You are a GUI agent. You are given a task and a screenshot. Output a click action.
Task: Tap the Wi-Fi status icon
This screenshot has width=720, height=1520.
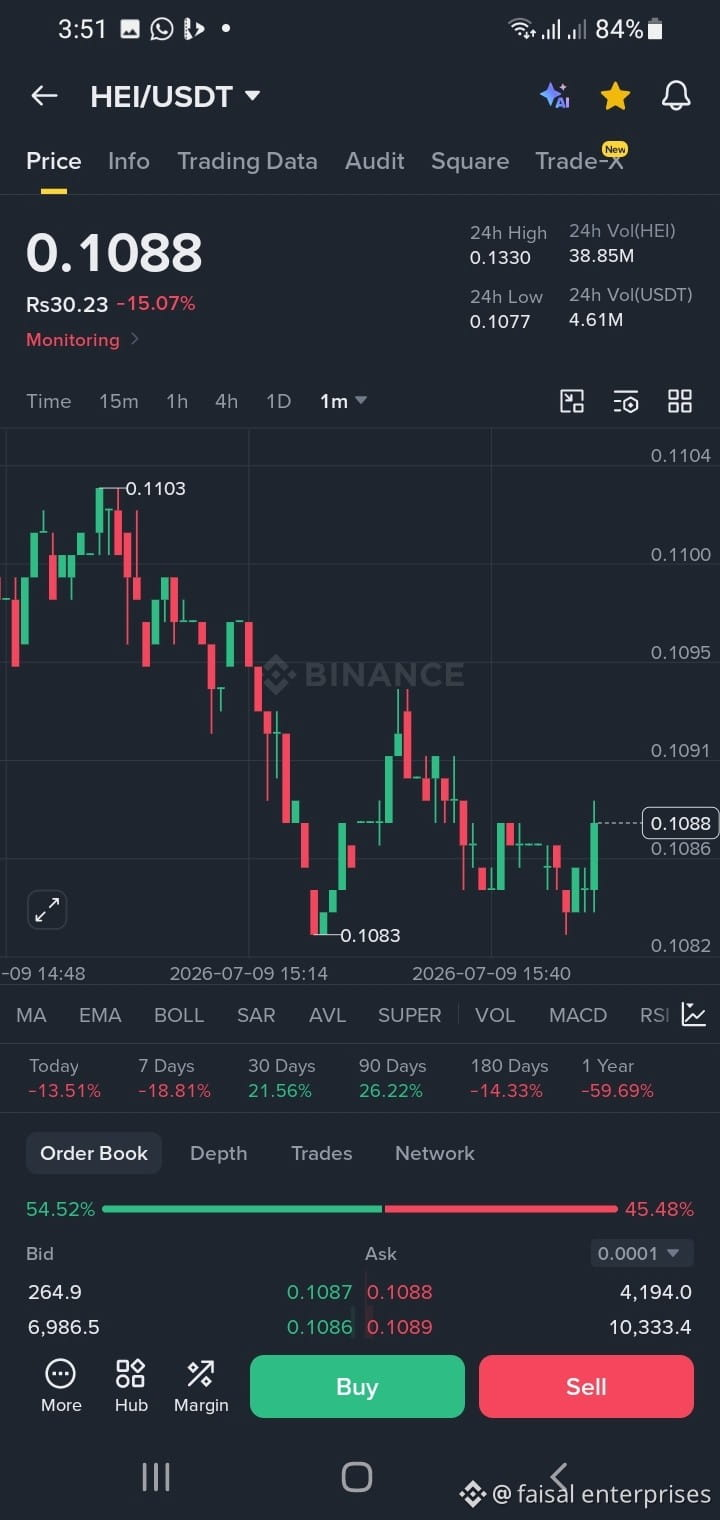(x=521, y=29)
